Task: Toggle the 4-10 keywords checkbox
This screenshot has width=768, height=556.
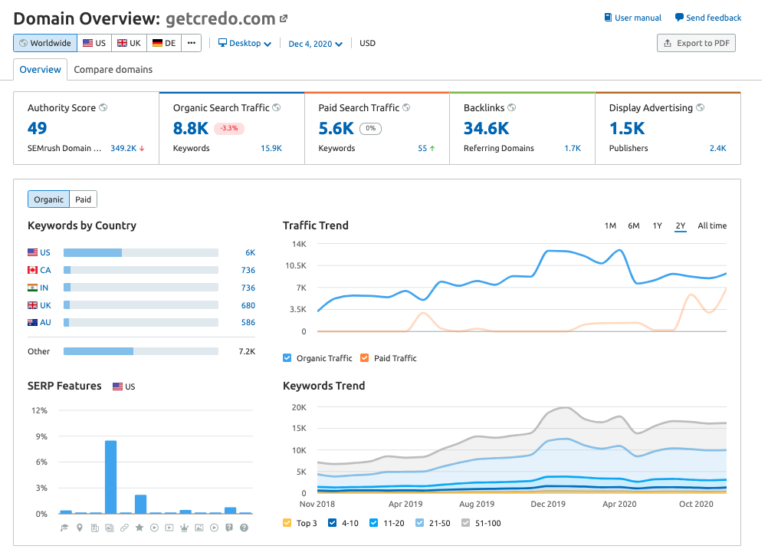Action: click(333, 523)
